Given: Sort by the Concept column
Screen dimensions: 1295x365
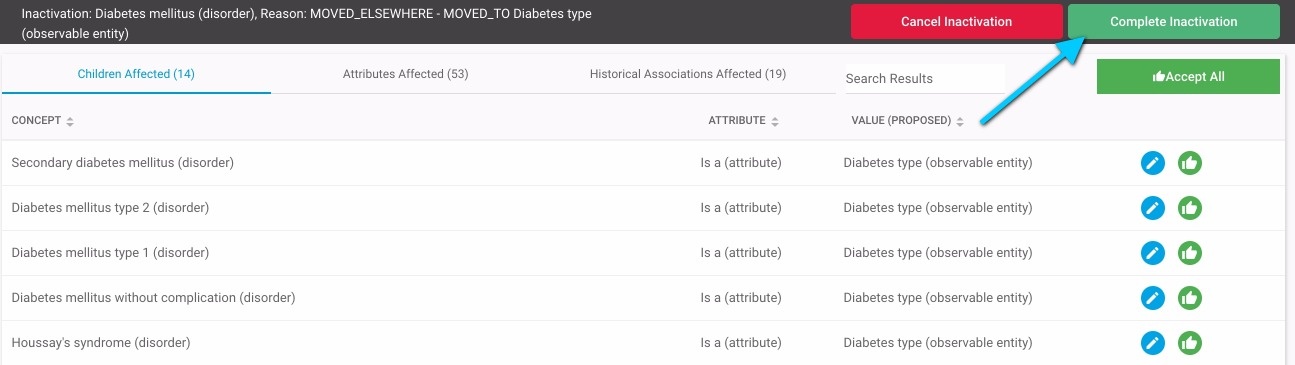Looking at the screenshot, I should [x=43, y=121].
